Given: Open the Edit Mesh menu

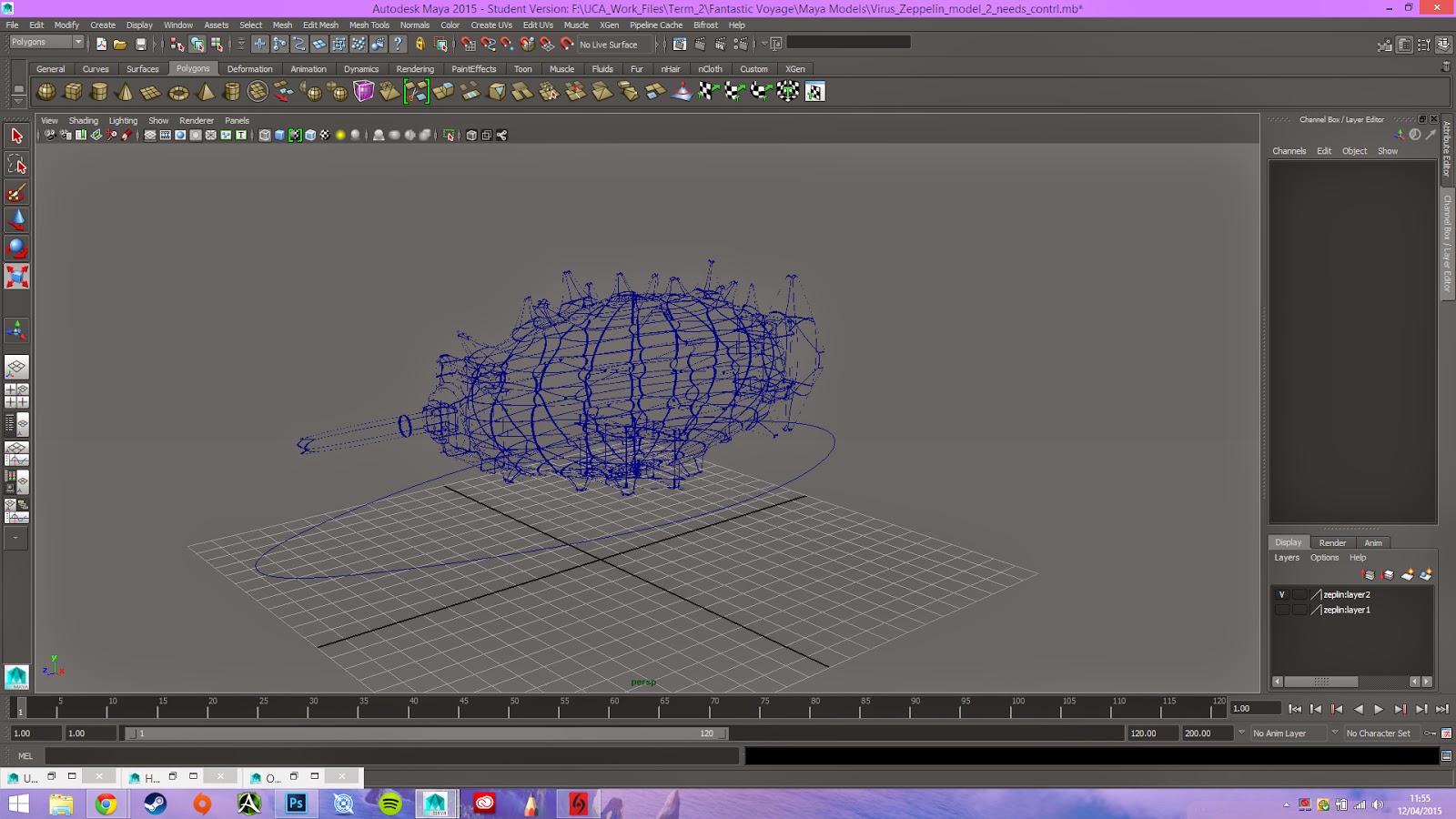Looking at the screenshot, I should (x=320, y=25).
